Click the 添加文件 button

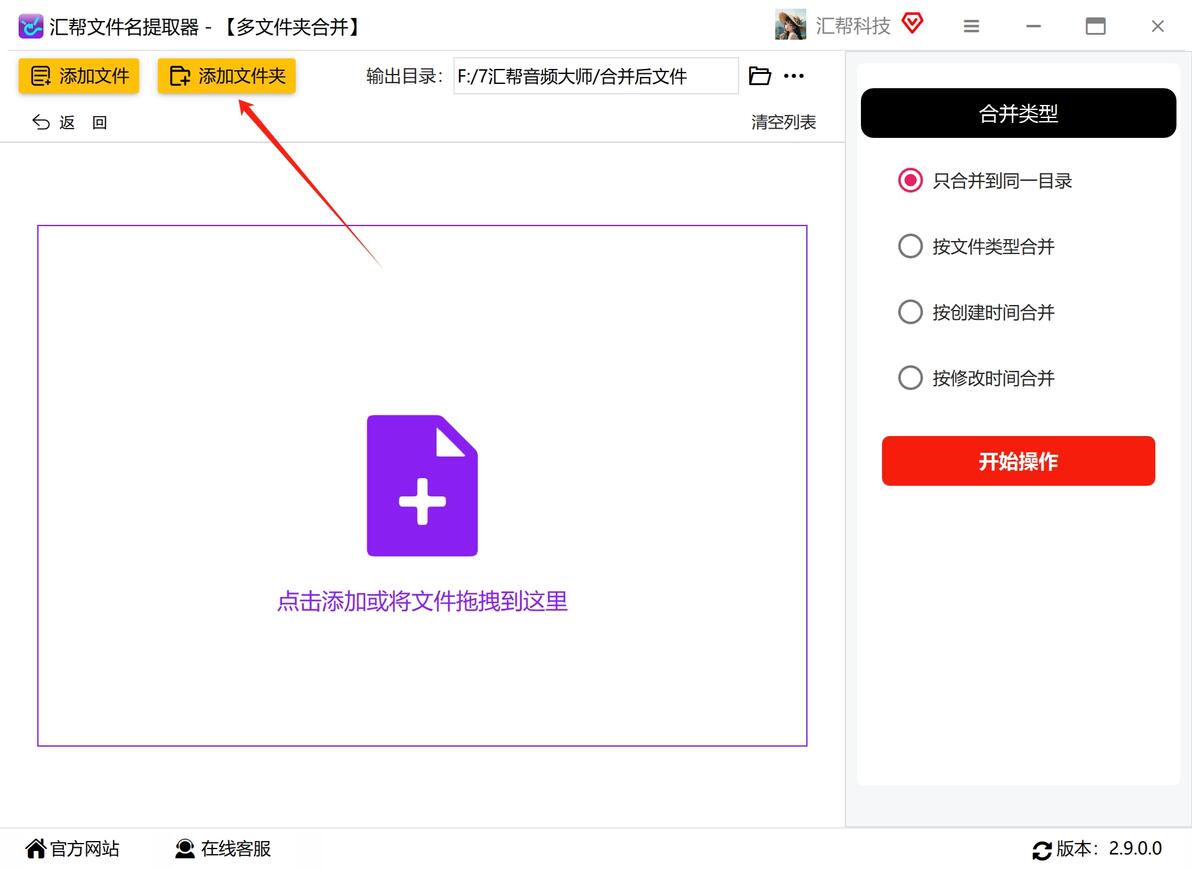[x=78, y=76]
